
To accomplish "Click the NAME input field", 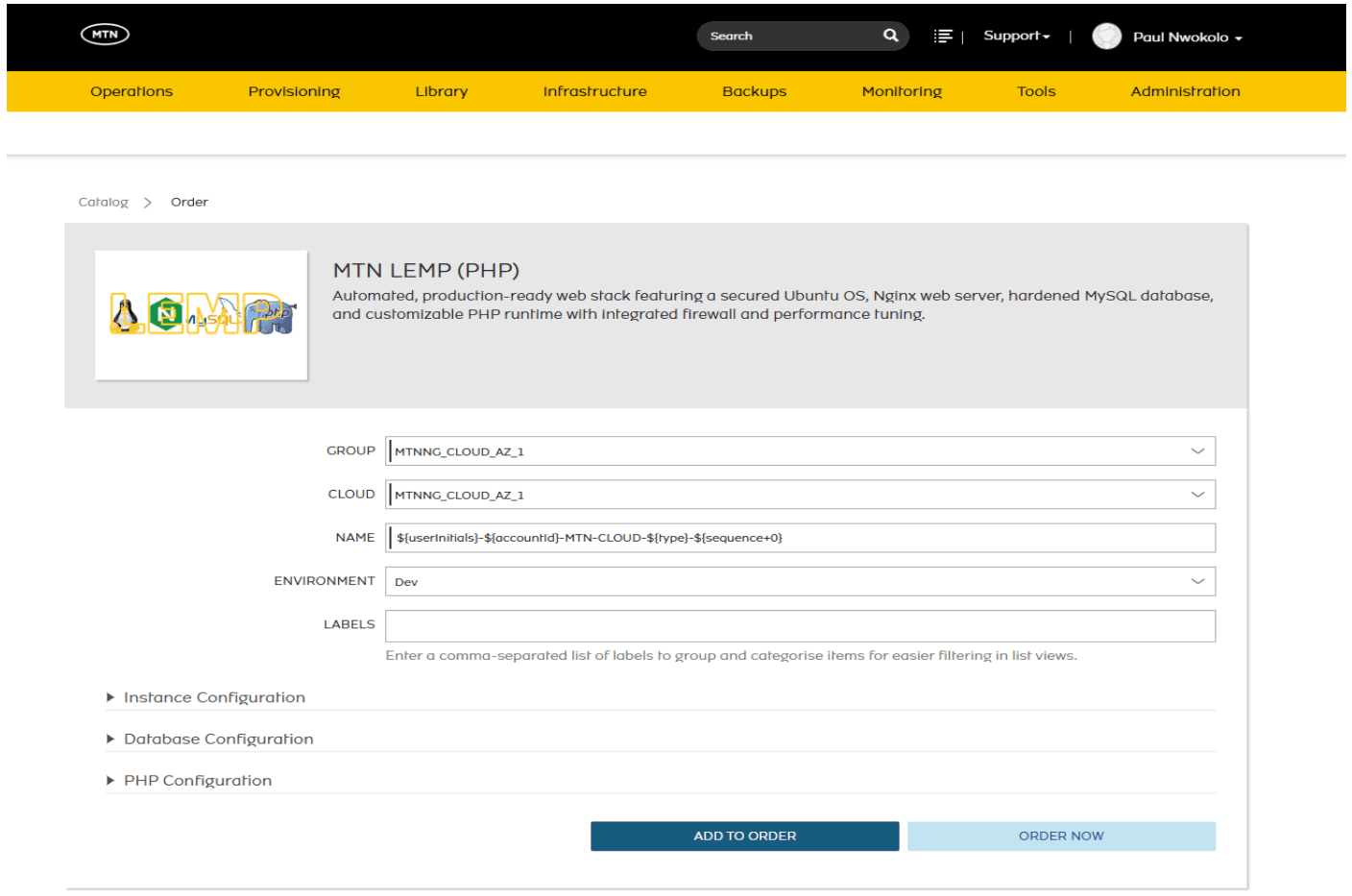I will [x=800, y=538].
